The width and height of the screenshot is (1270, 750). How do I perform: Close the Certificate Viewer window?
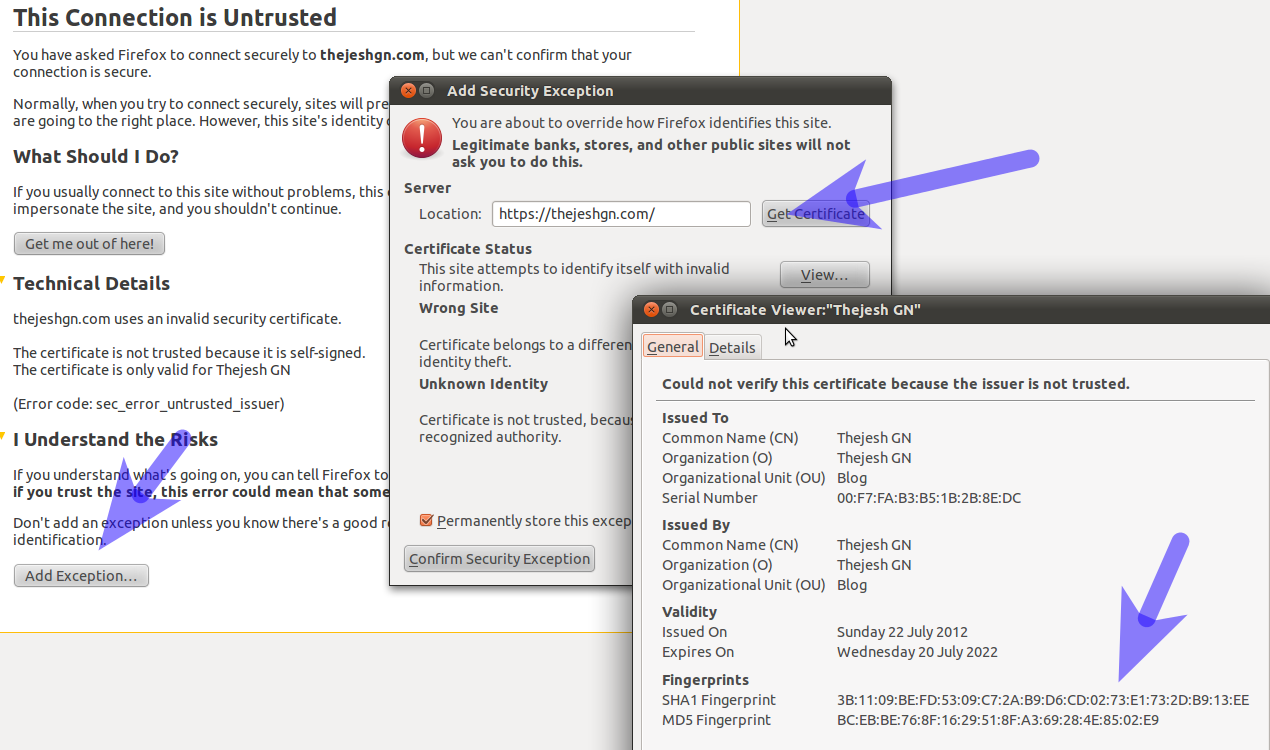click(651, 310)
